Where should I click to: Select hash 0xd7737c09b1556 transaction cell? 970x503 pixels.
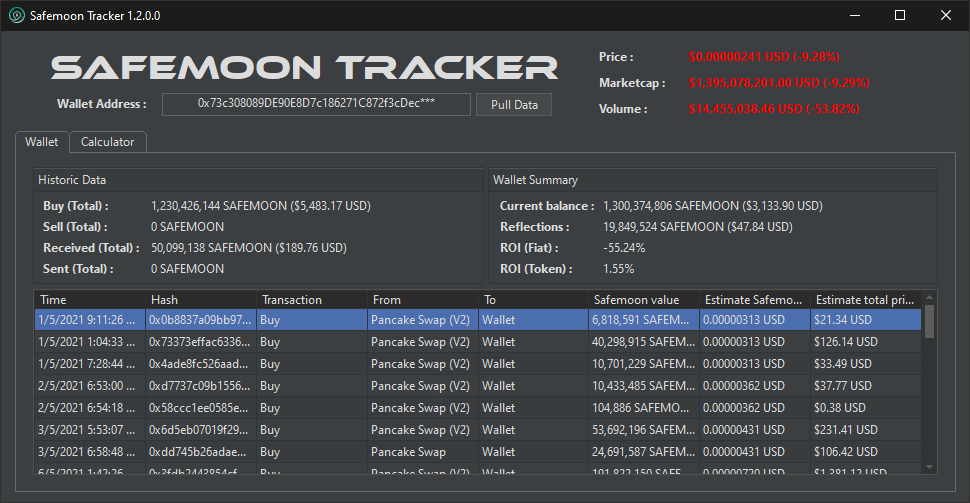click(200, 385)
